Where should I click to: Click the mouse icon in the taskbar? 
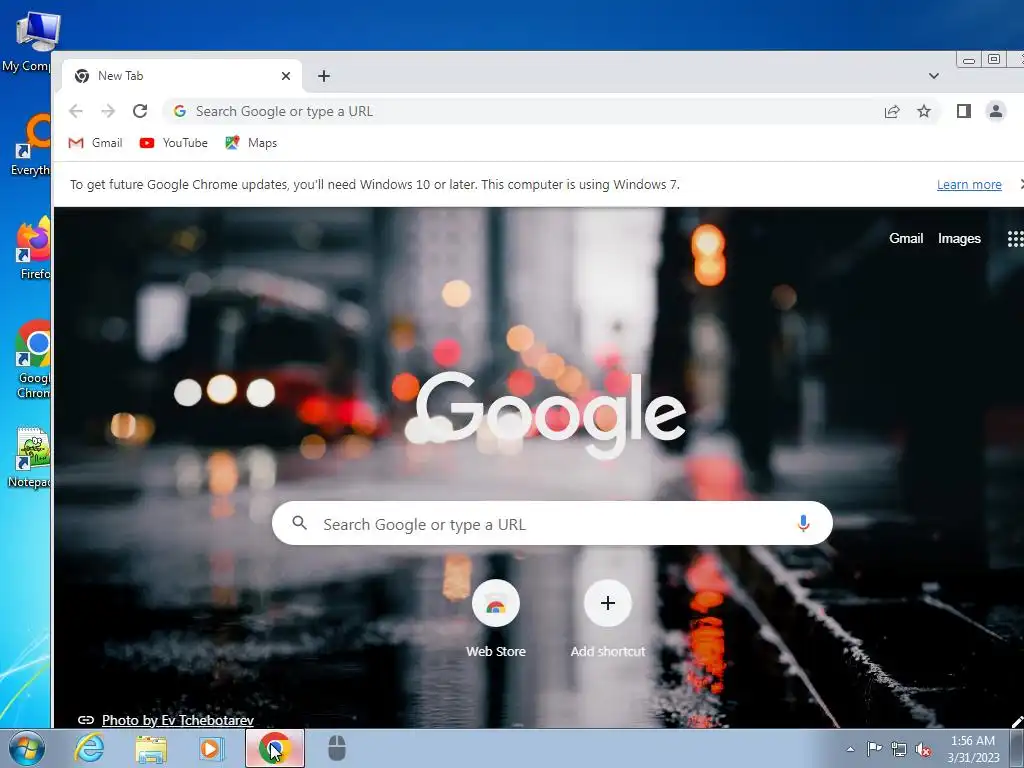pyautogui.click(x=336, y=748)
